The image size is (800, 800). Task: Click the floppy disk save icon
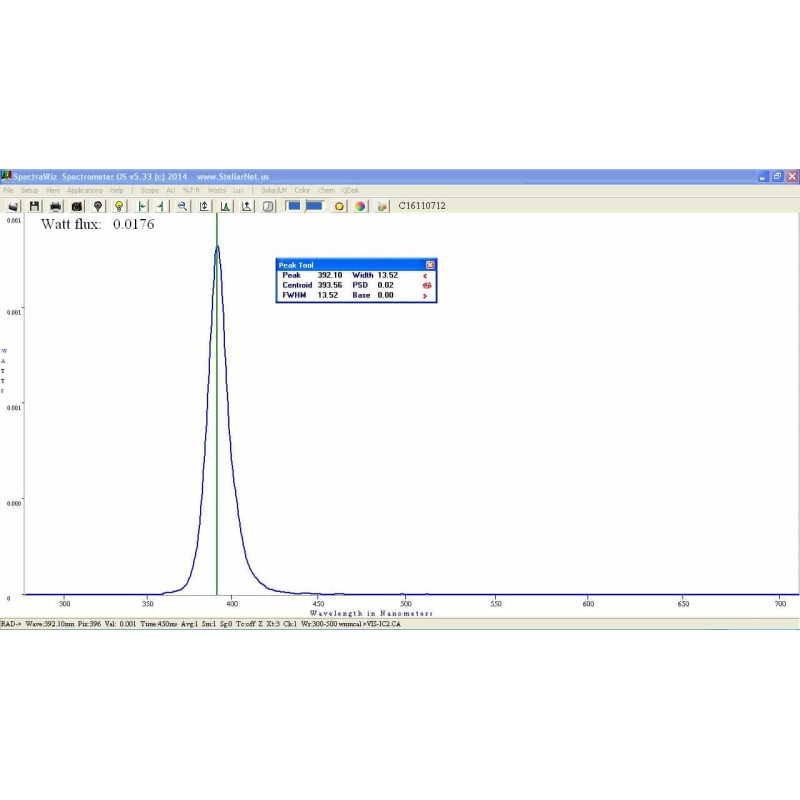click(x=35, y=206)
